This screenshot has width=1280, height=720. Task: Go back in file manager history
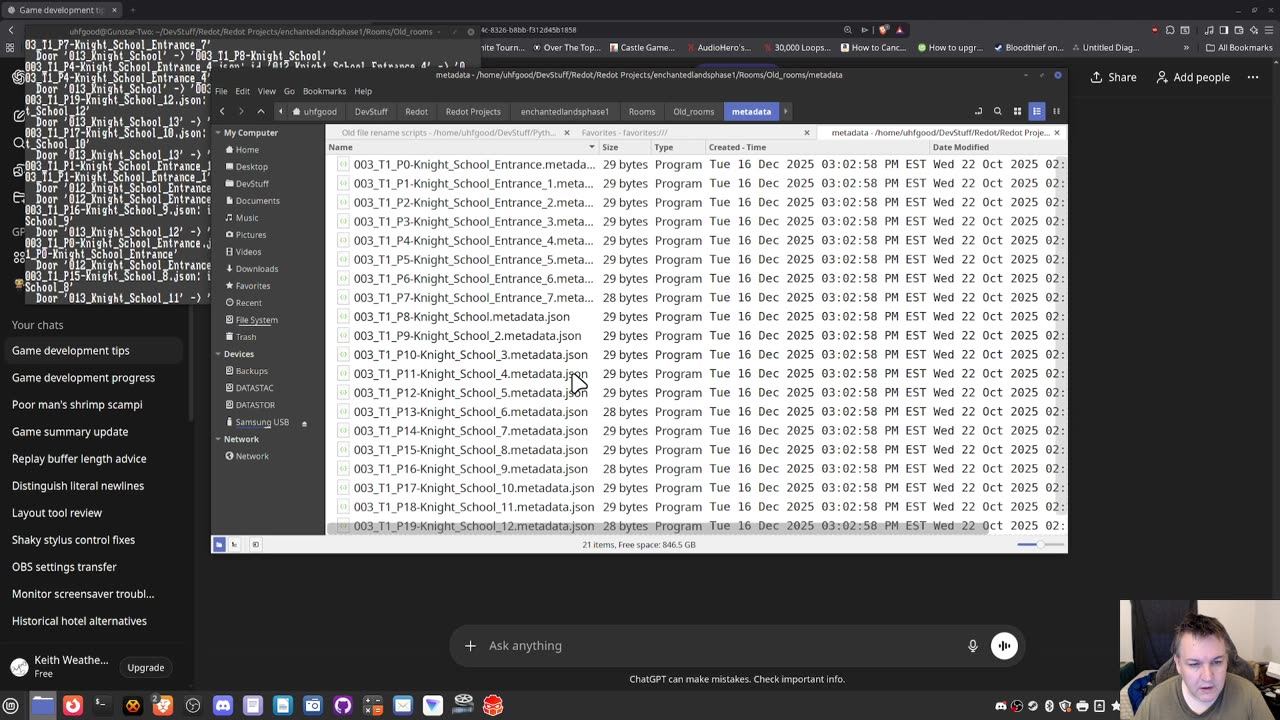point(222,111)
